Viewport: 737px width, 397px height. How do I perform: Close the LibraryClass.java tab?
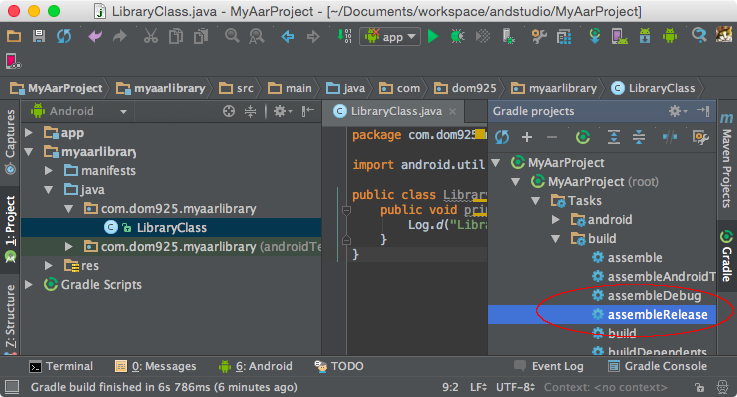[452, 111]
